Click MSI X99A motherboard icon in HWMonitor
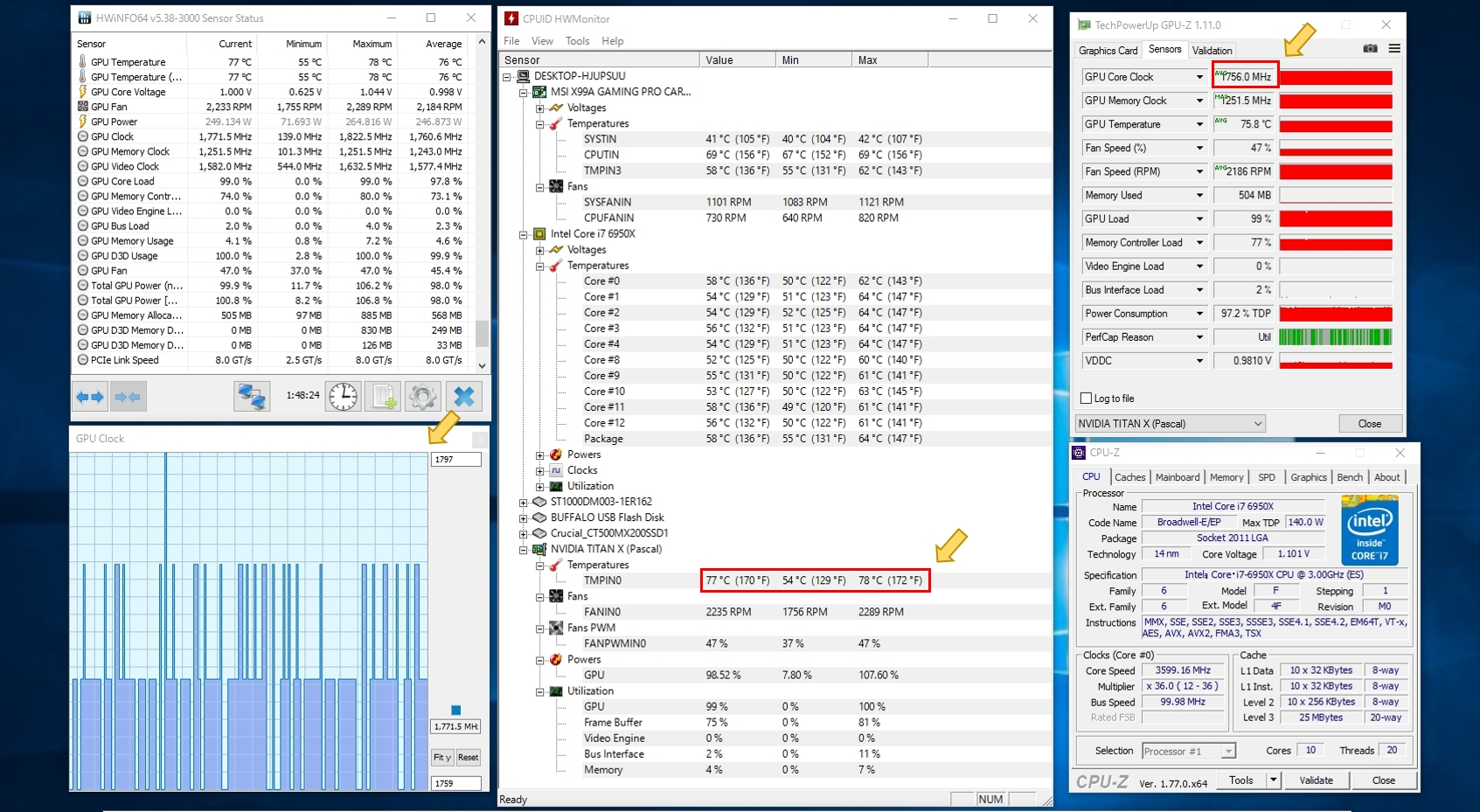 (x=539, y=92)
